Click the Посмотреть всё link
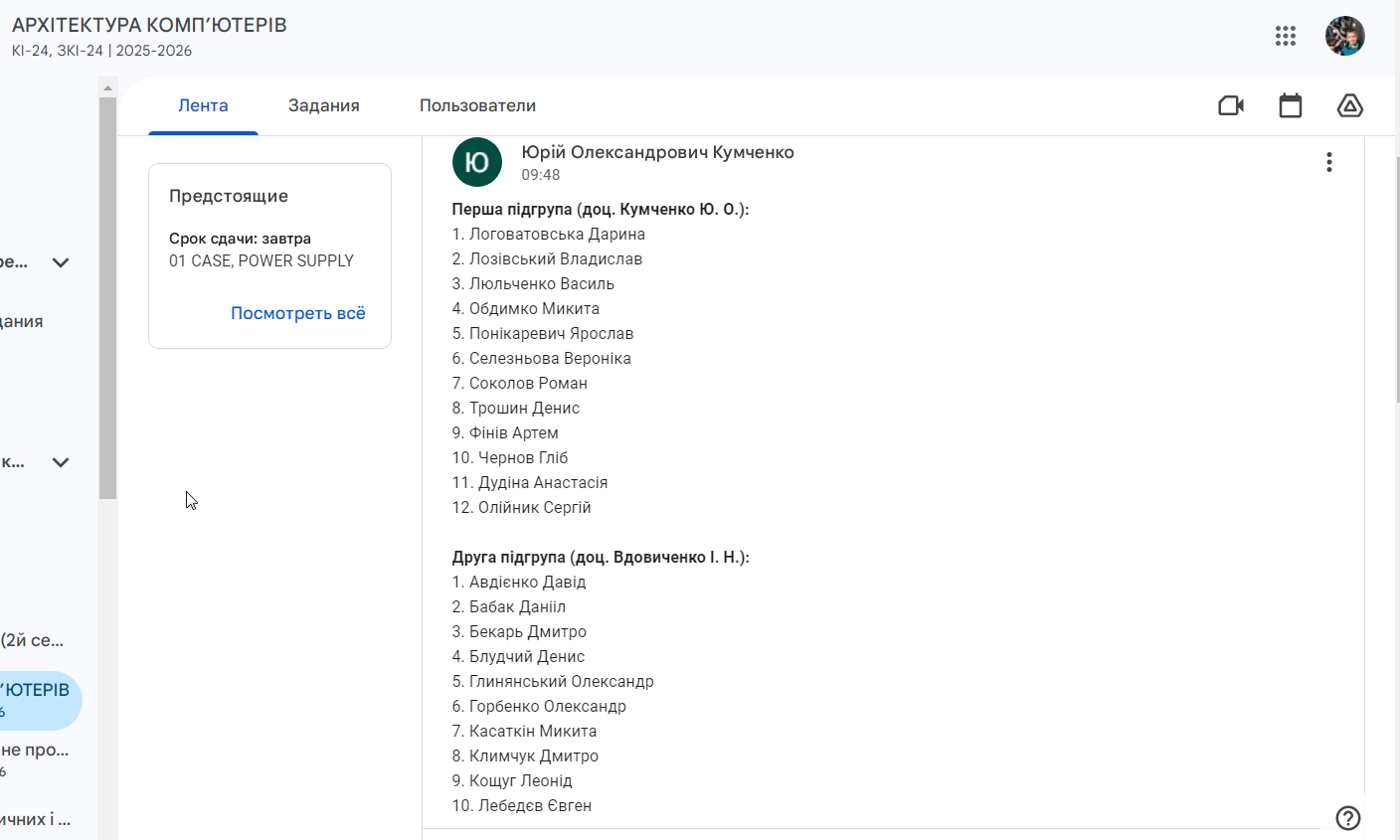This screenshot has height=840, width=1400. (x=298, y=313)
